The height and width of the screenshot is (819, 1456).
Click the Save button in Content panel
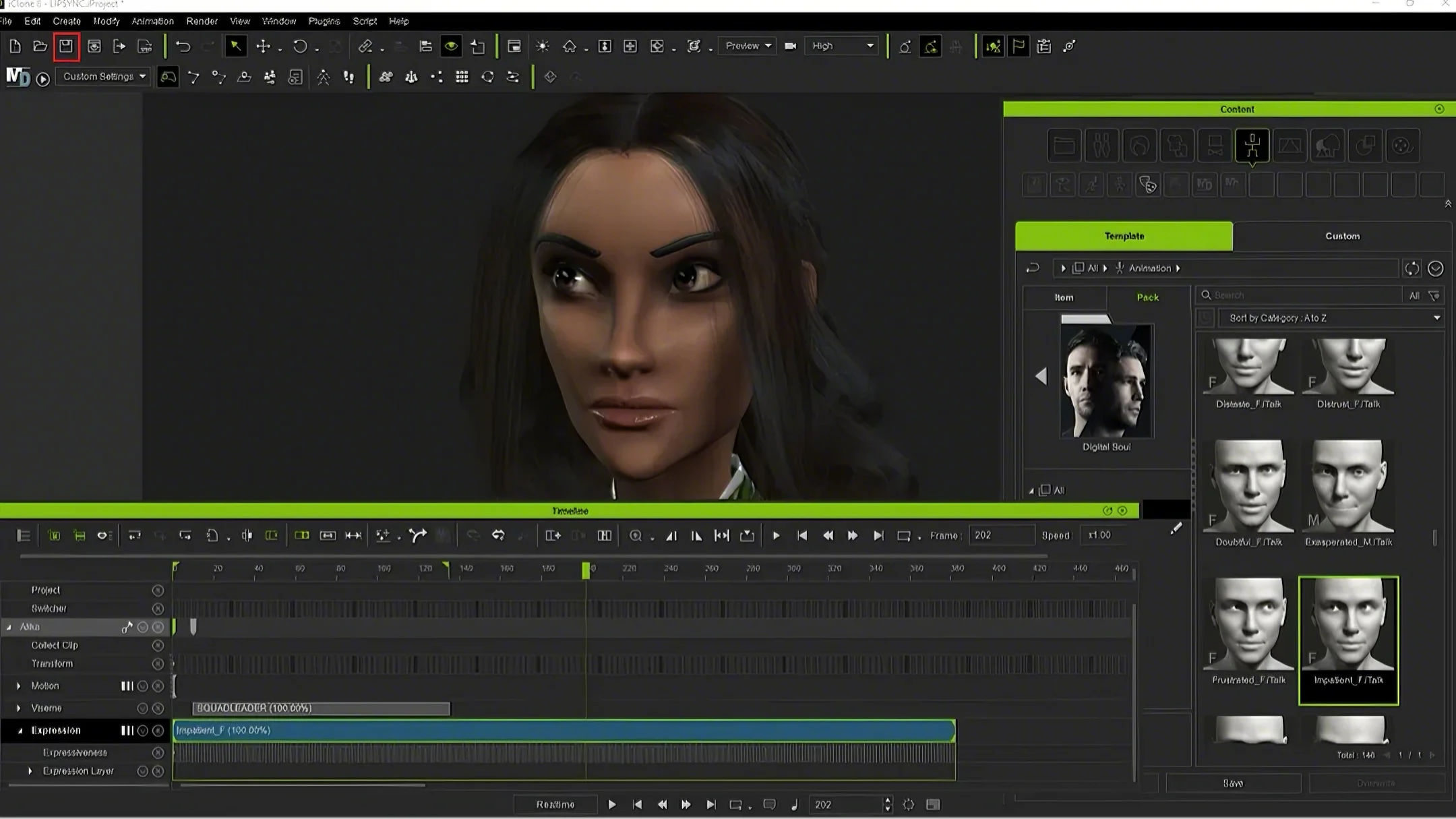coord(1233,783)
